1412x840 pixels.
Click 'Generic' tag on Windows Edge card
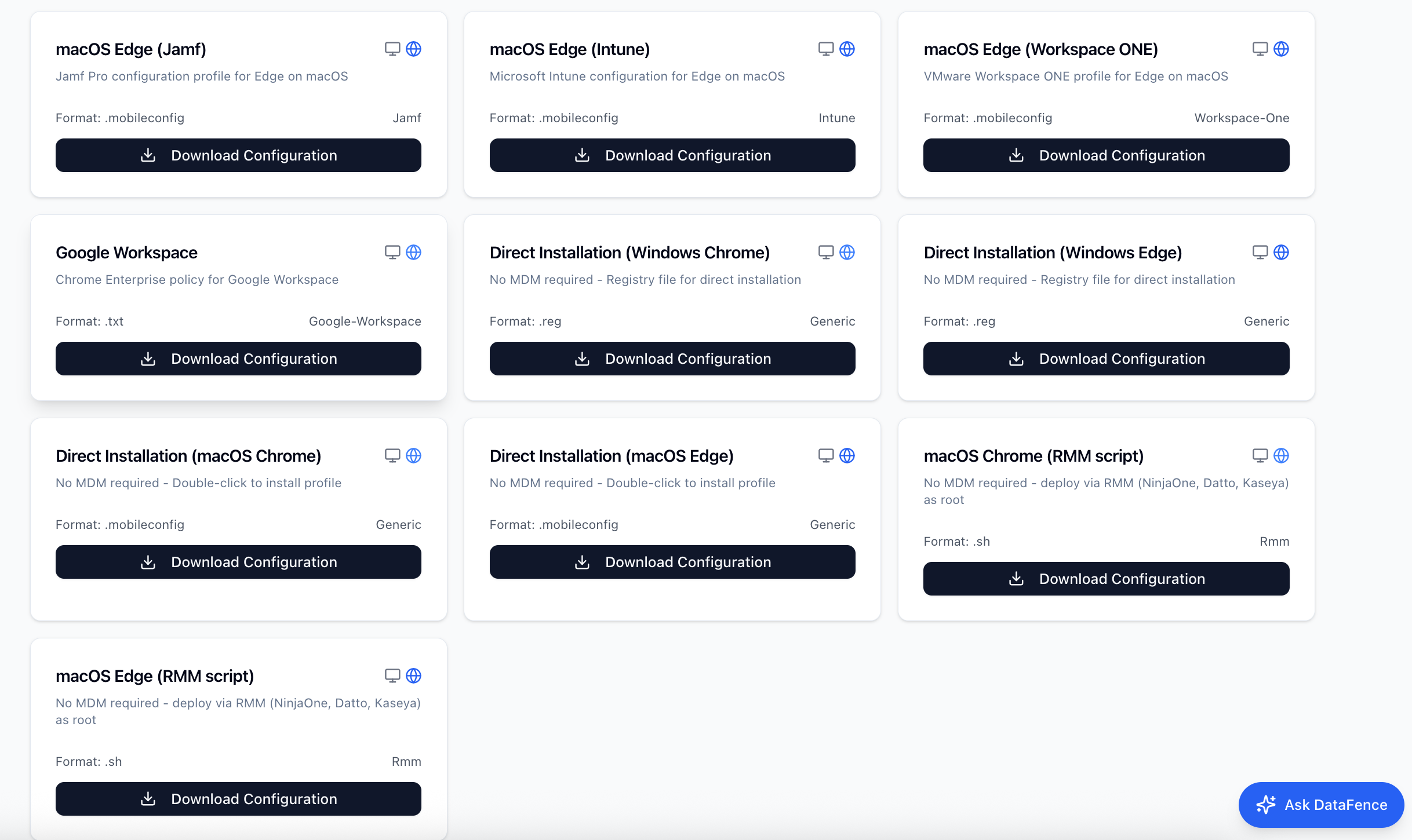click(1267, 322)
